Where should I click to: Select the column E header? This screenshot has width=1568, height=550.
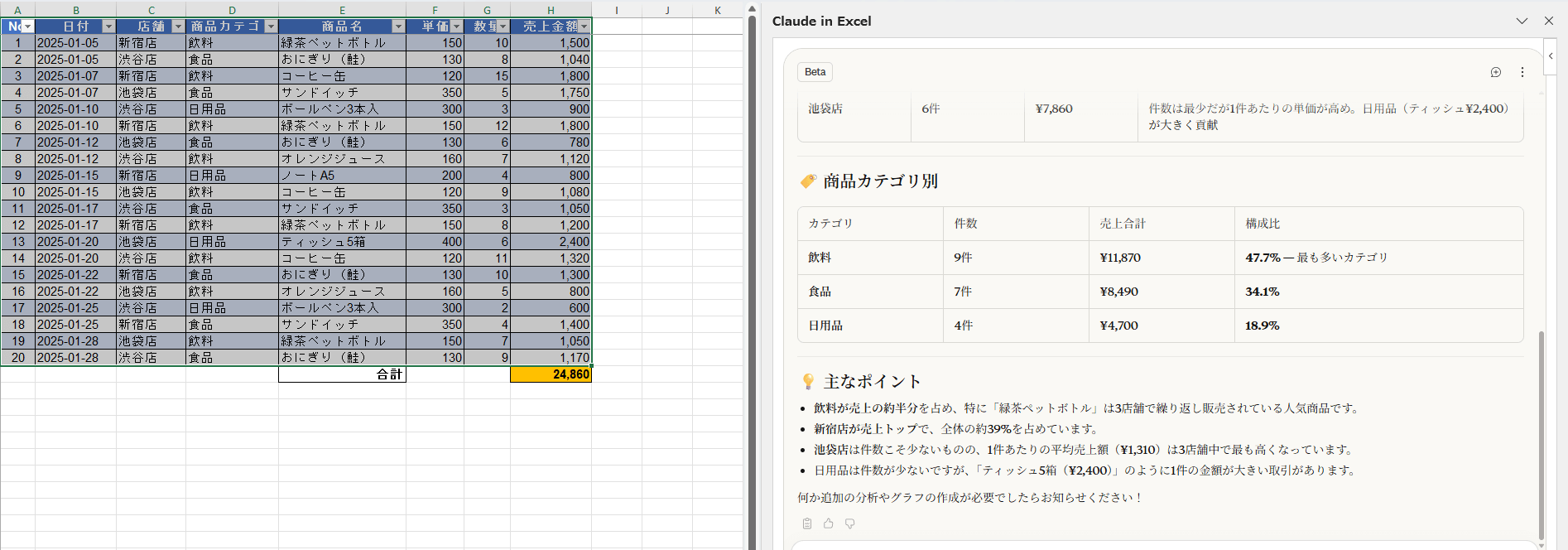point(342,10)
